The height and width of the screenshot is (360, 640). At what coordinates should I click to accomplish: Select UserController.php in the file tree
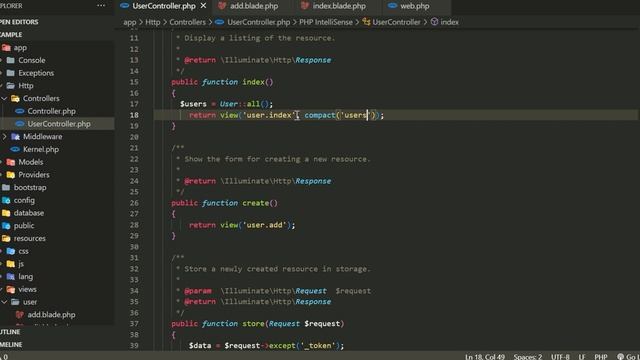pos(59,124)
